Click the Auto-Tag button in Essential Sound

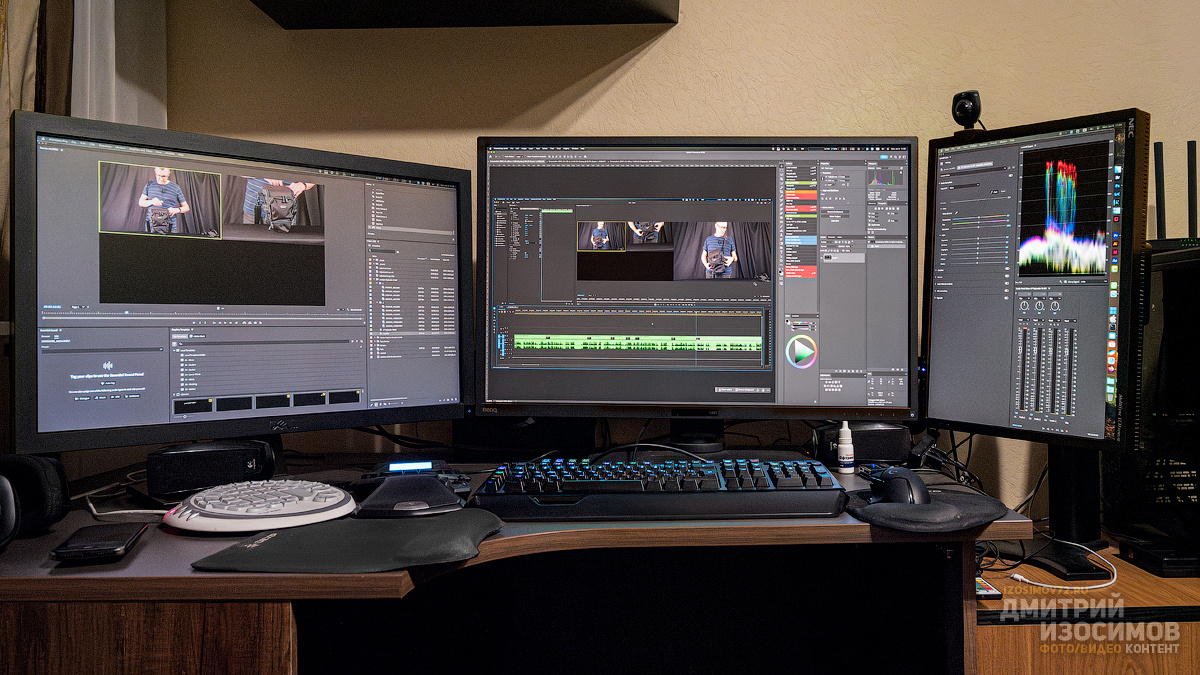point(108,383)
